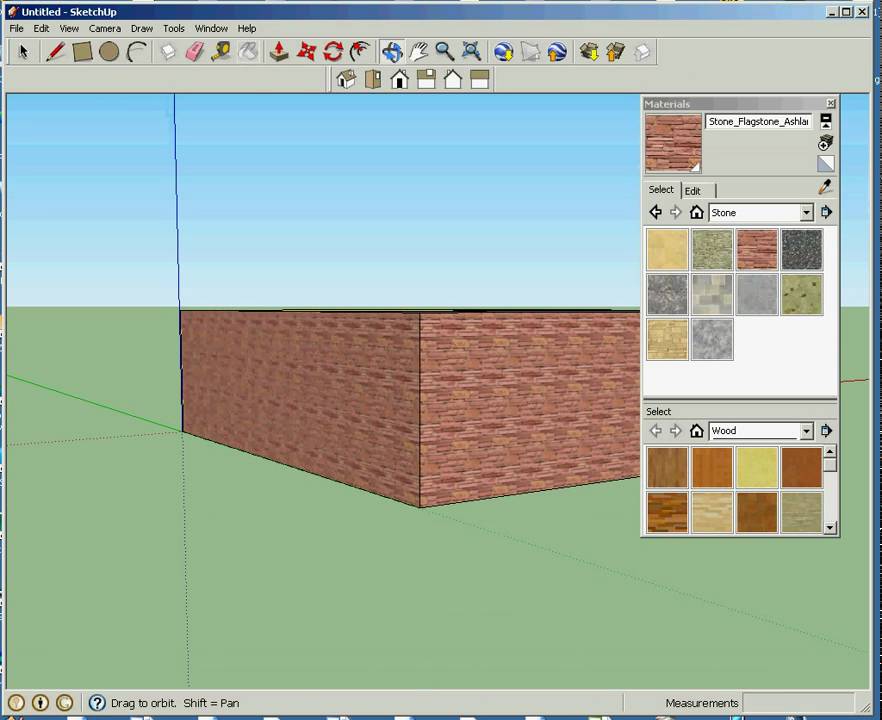882x720 pixels.
Task: Toggle the secondary selection pane display
Action: (x=826, y=121)
